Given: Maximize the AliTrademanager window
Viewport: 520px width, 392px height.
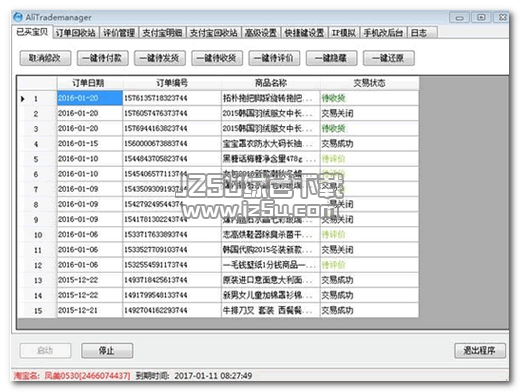Looking at the screenshot, I should point(480,17).
